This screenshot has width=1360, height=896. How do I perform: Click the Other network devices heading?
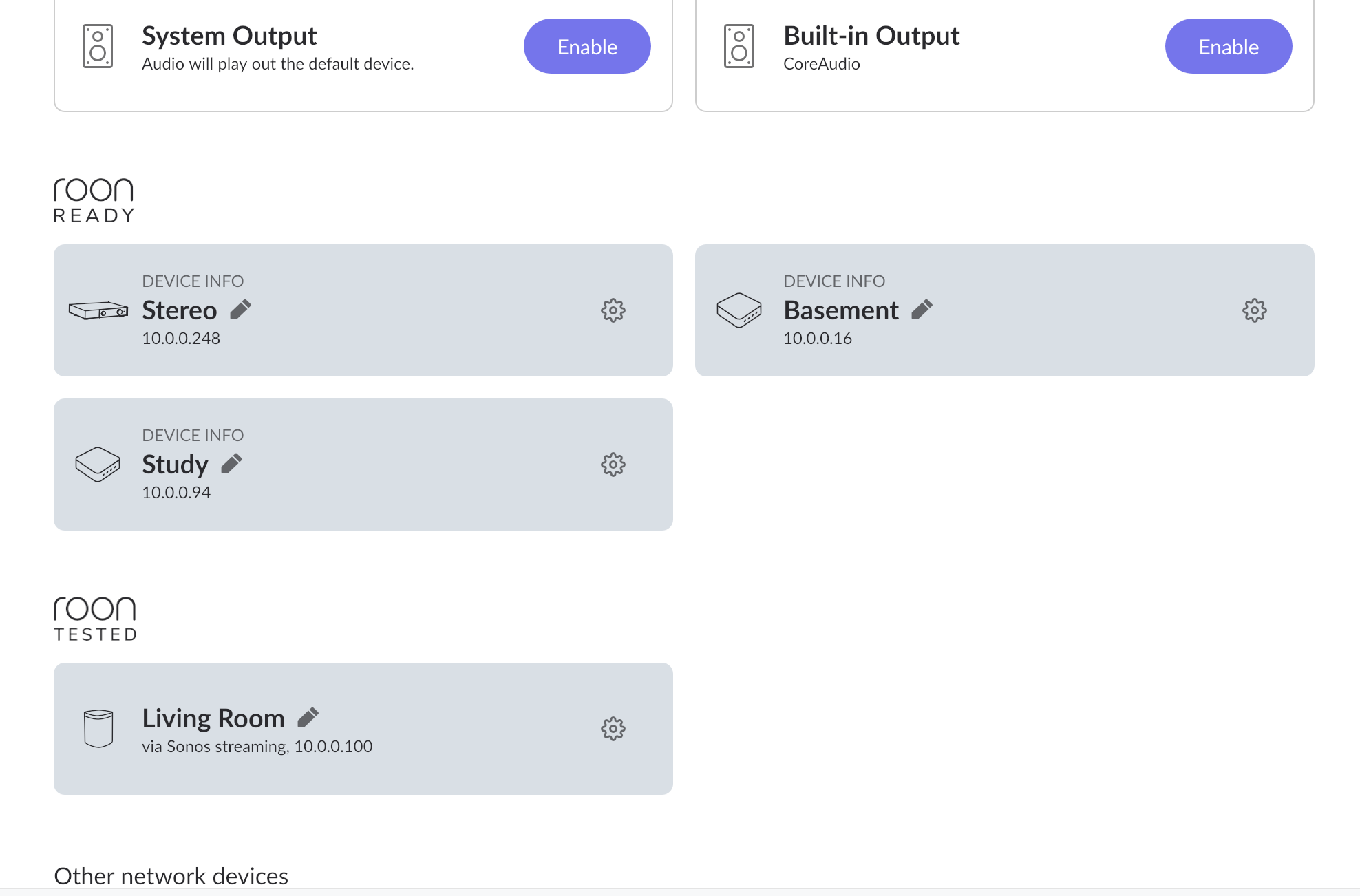[x=171, y=876]
